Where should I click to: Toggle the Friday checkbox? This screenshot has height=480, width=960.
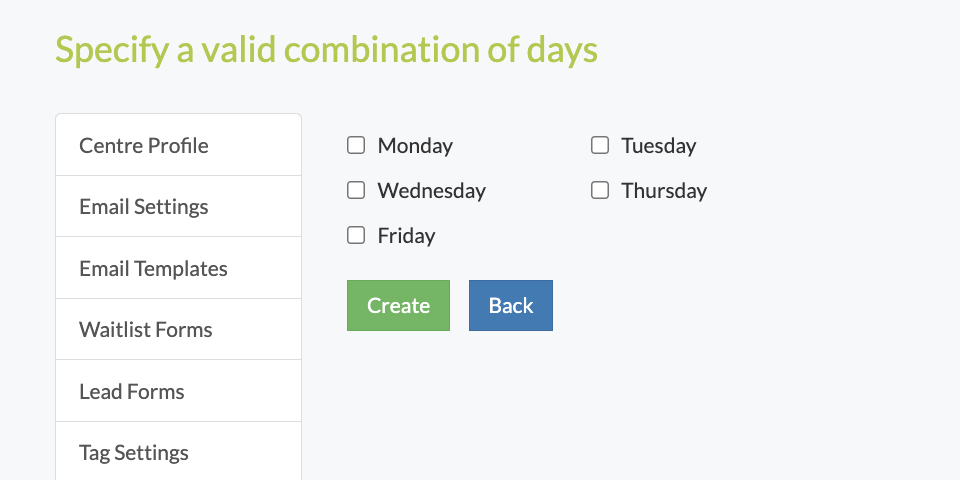[356, 235]
